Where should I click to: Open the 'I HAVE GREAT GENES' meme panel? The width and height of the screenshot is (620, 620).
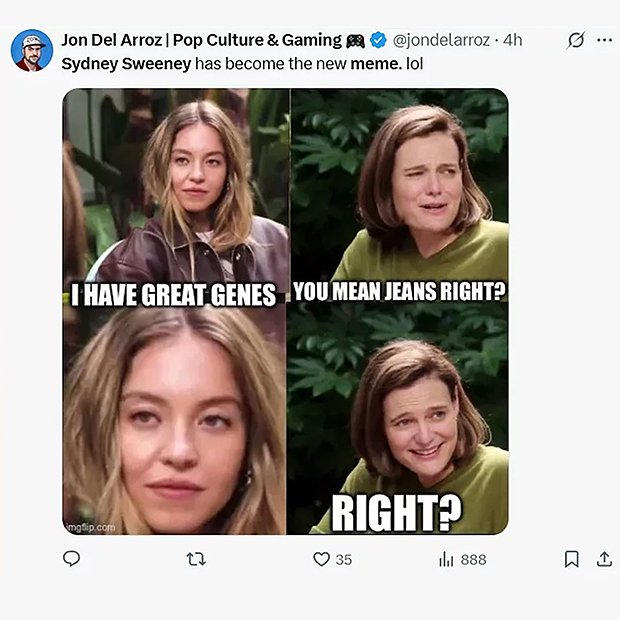coord(176,190)
